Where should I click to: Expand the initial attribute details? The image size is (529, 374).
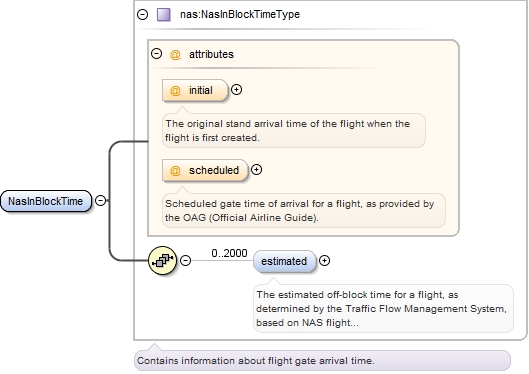236,90
